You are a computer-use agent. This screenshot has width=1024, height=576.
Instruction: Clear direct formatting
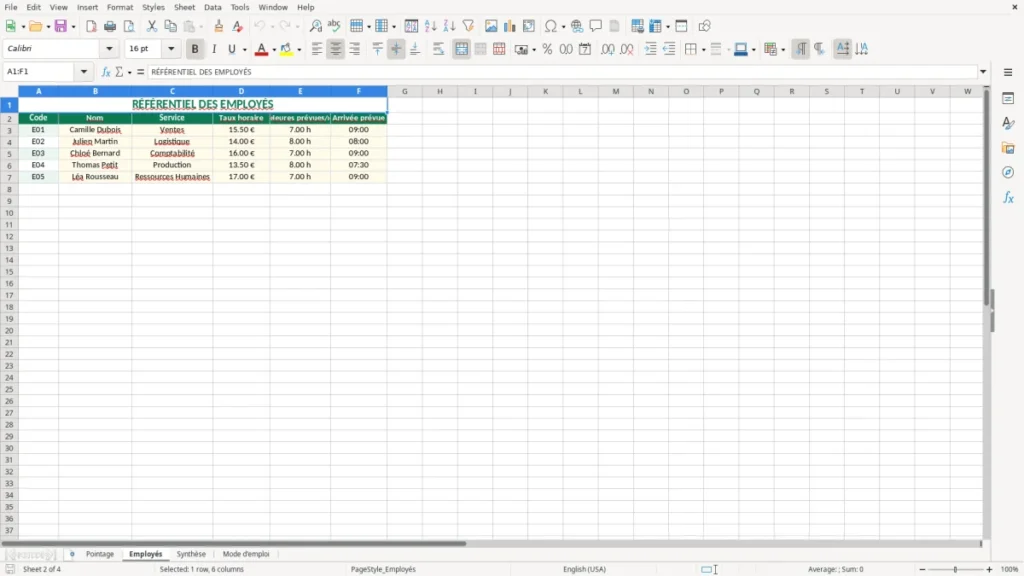[238, 26]
